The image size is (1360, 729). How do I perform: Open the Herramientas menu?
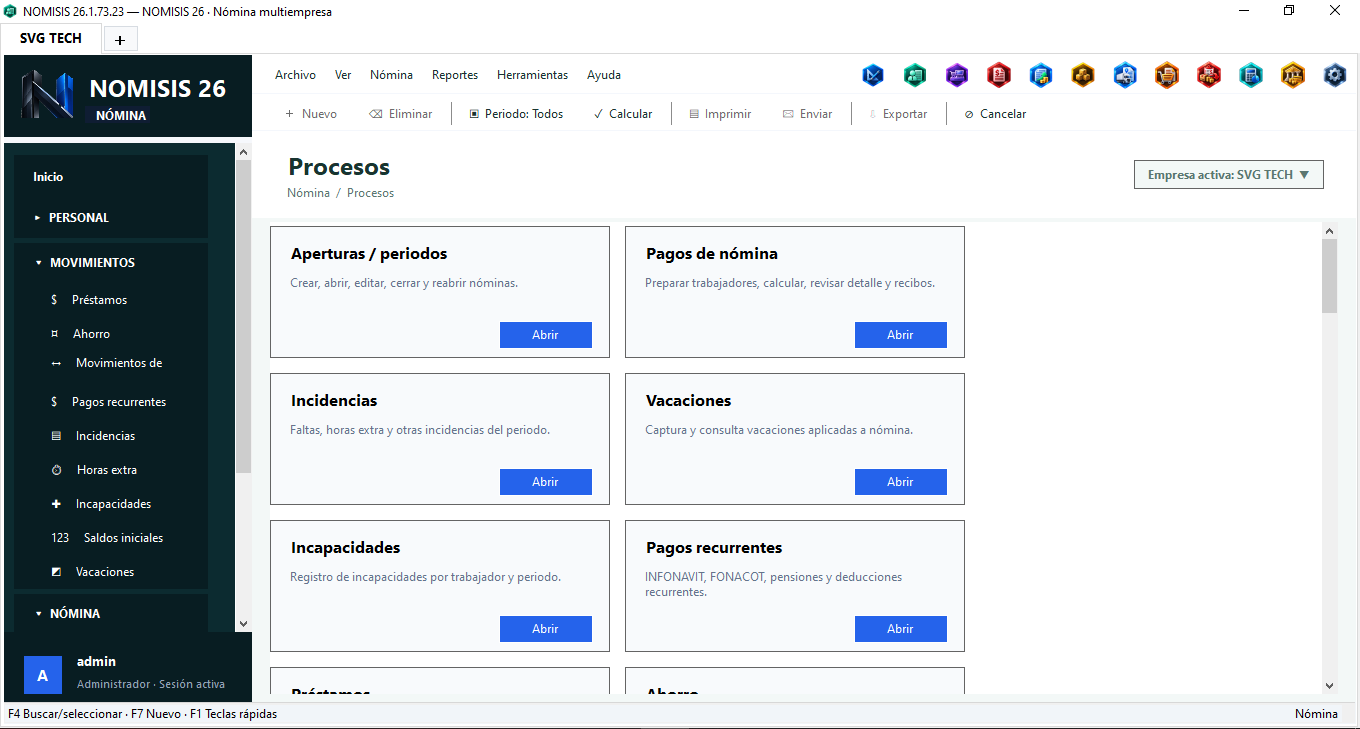[532, 75]
